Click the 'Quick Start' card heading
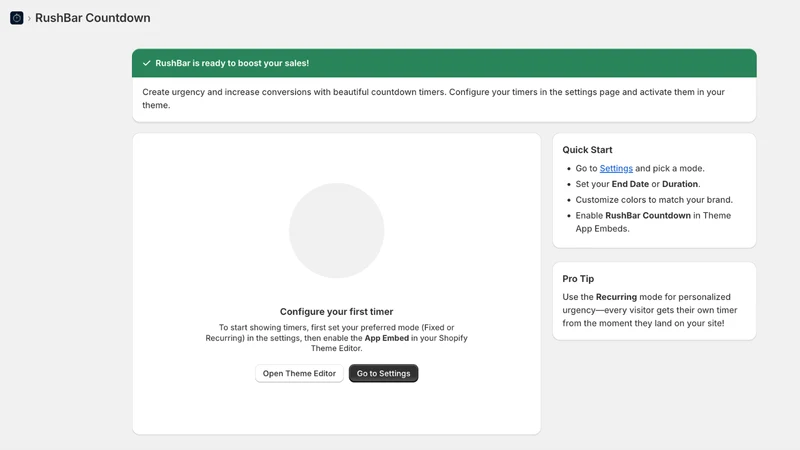The image size is (800, 450). pos(587,150)
